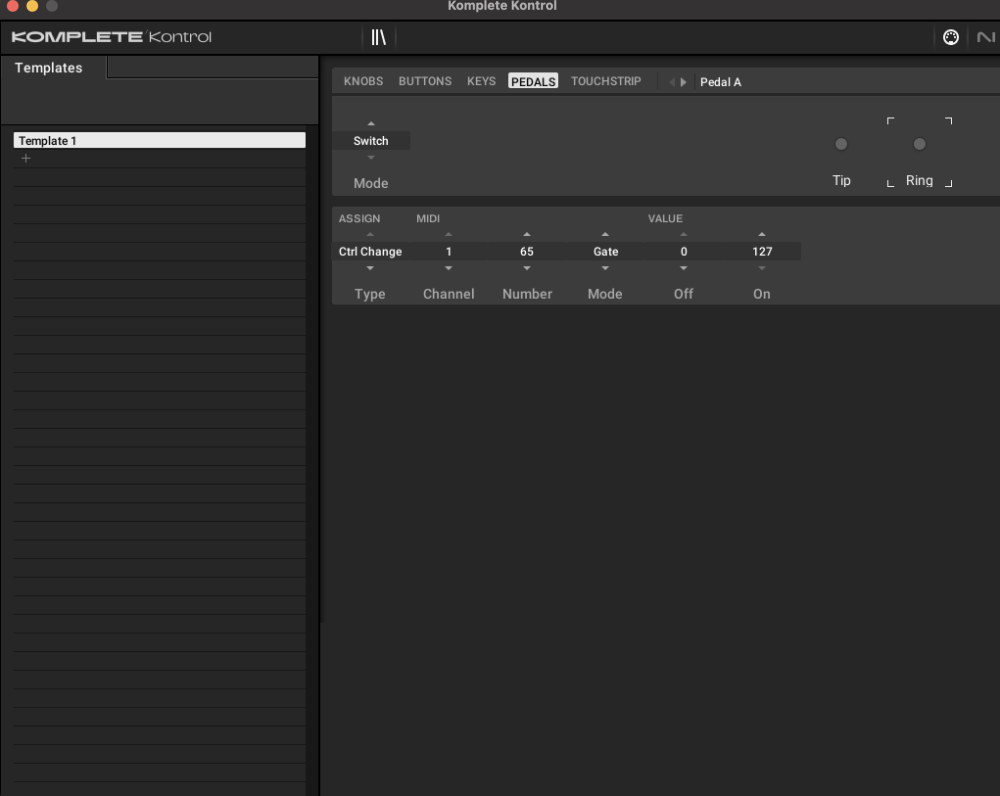Switch to the BUTTONS tab
The width and height of the screenshot is (1000, 796).
(x=425, y=81)
